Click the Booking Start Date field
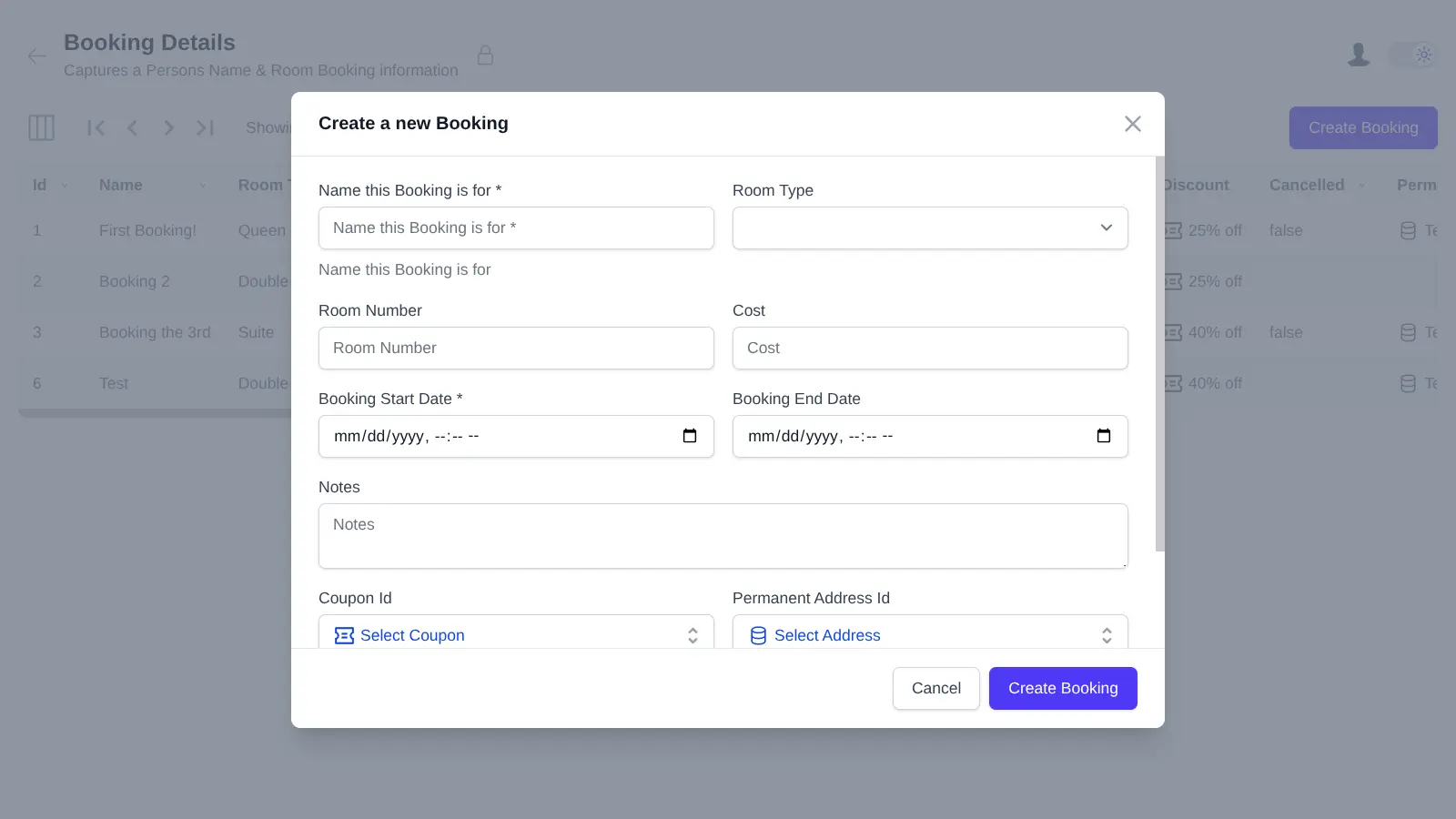This screenshot has height=819, width=1456. click(x=516, y=436)
